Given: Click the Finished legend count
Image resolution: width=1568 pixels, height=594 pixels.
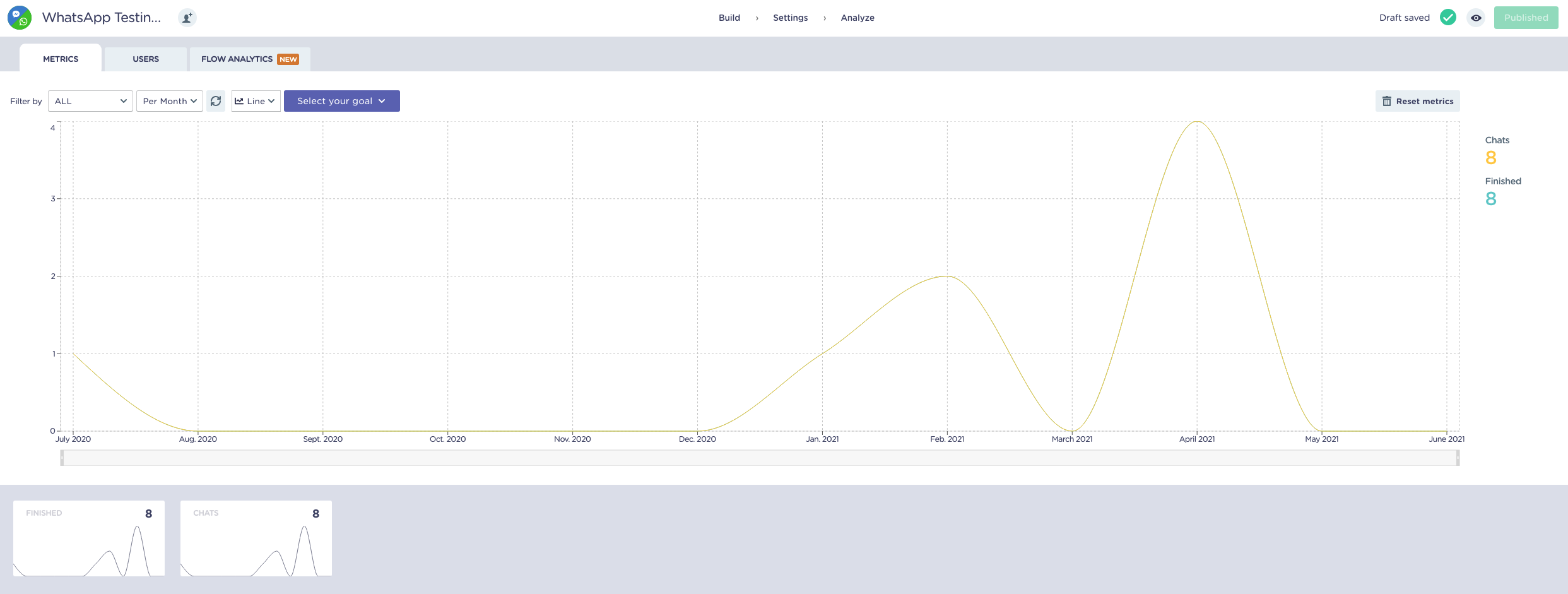Looking at the screenshot, I should (x=1491, y=199).
